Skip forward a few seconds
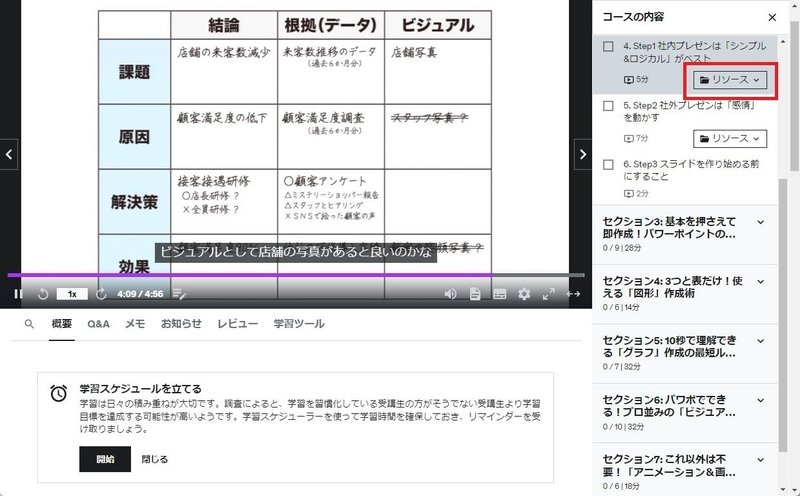800x496 pixels. coord(101,294)
